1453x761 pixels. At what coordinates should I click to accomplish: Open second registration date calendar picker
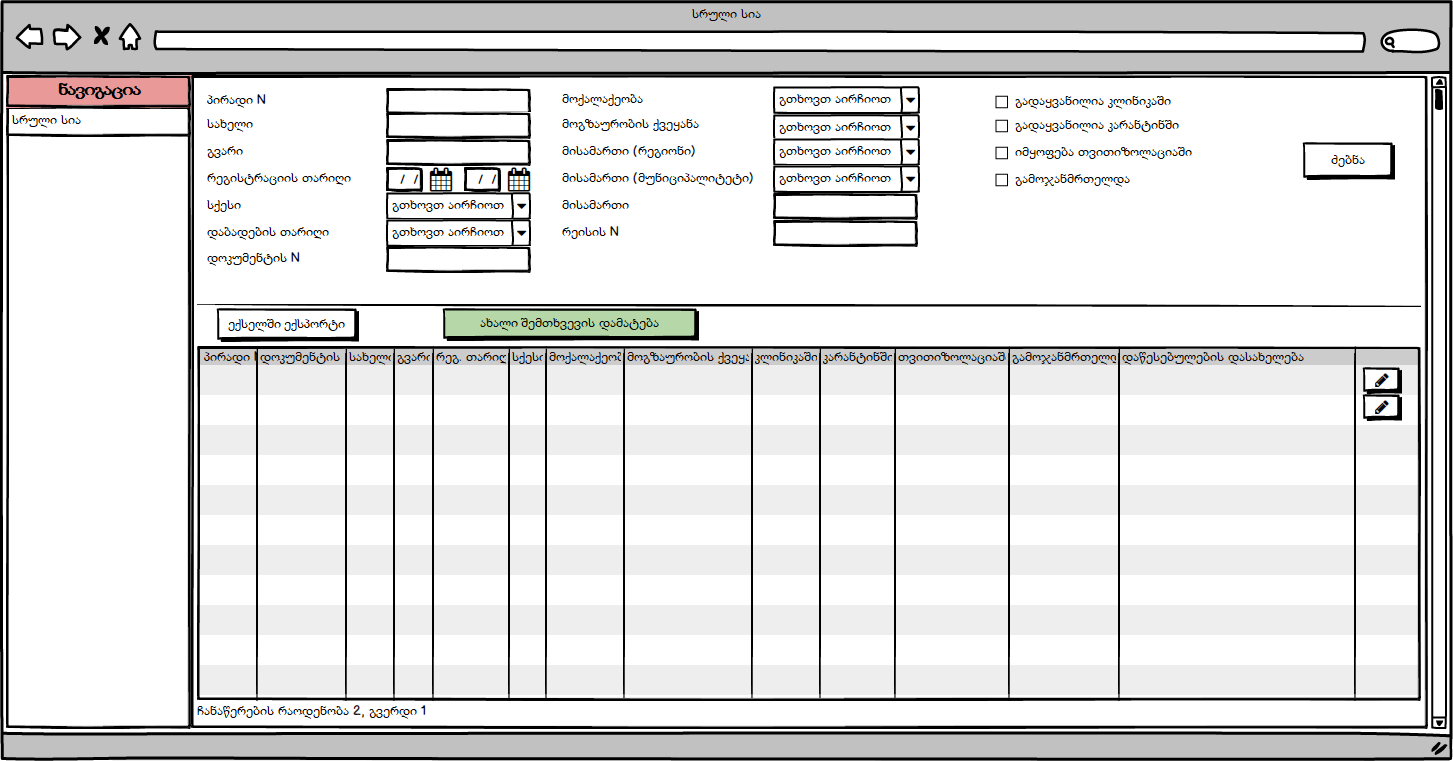click(519, 180)
